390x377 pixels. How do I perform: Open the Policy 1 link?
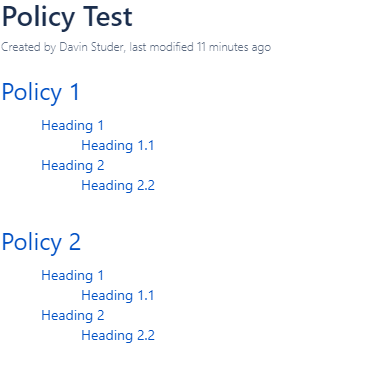click(x=40, y=93)
